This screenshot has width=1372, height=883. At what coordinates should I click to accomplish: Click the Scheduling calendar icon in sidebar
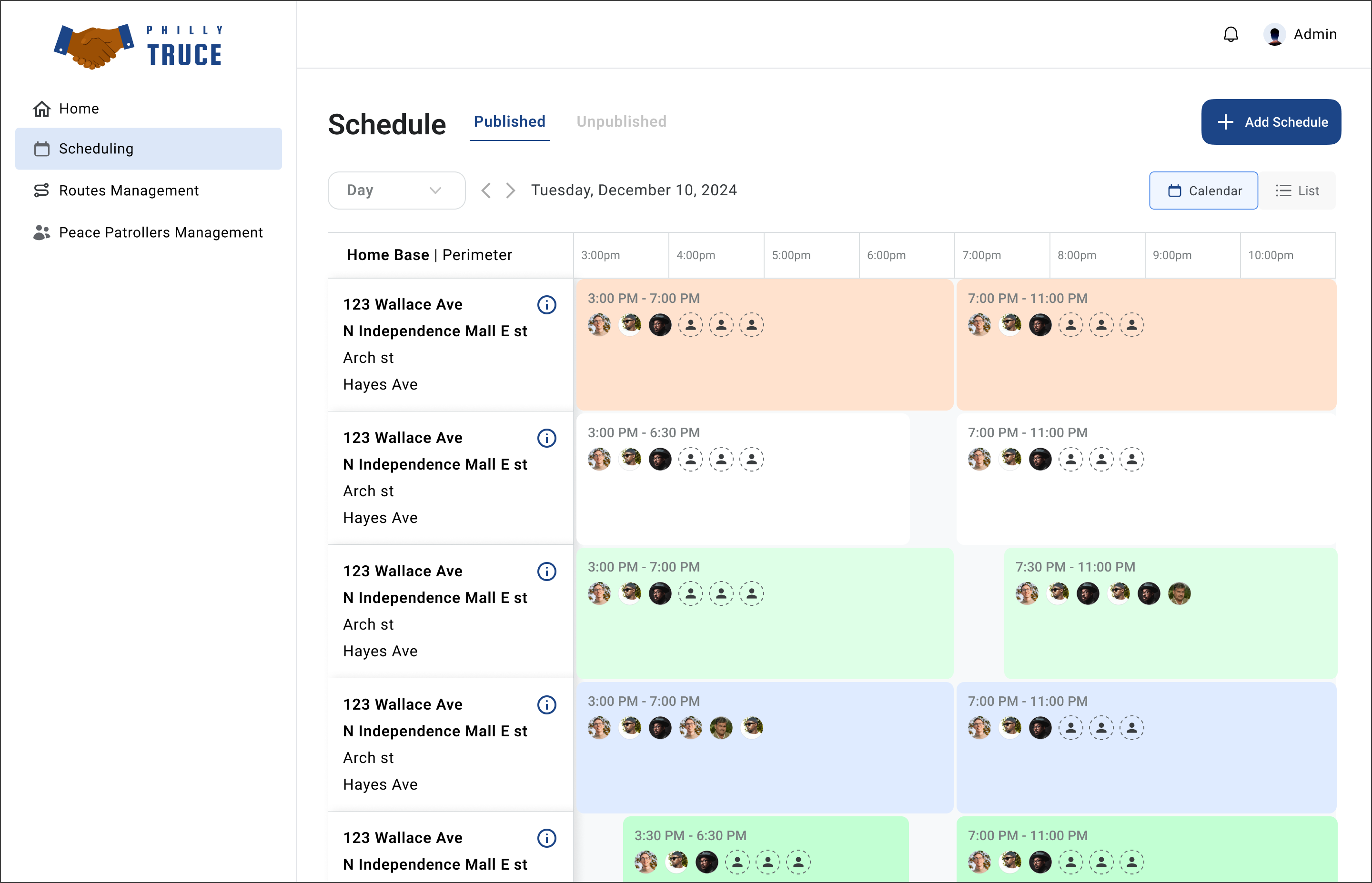coord(41,149)
